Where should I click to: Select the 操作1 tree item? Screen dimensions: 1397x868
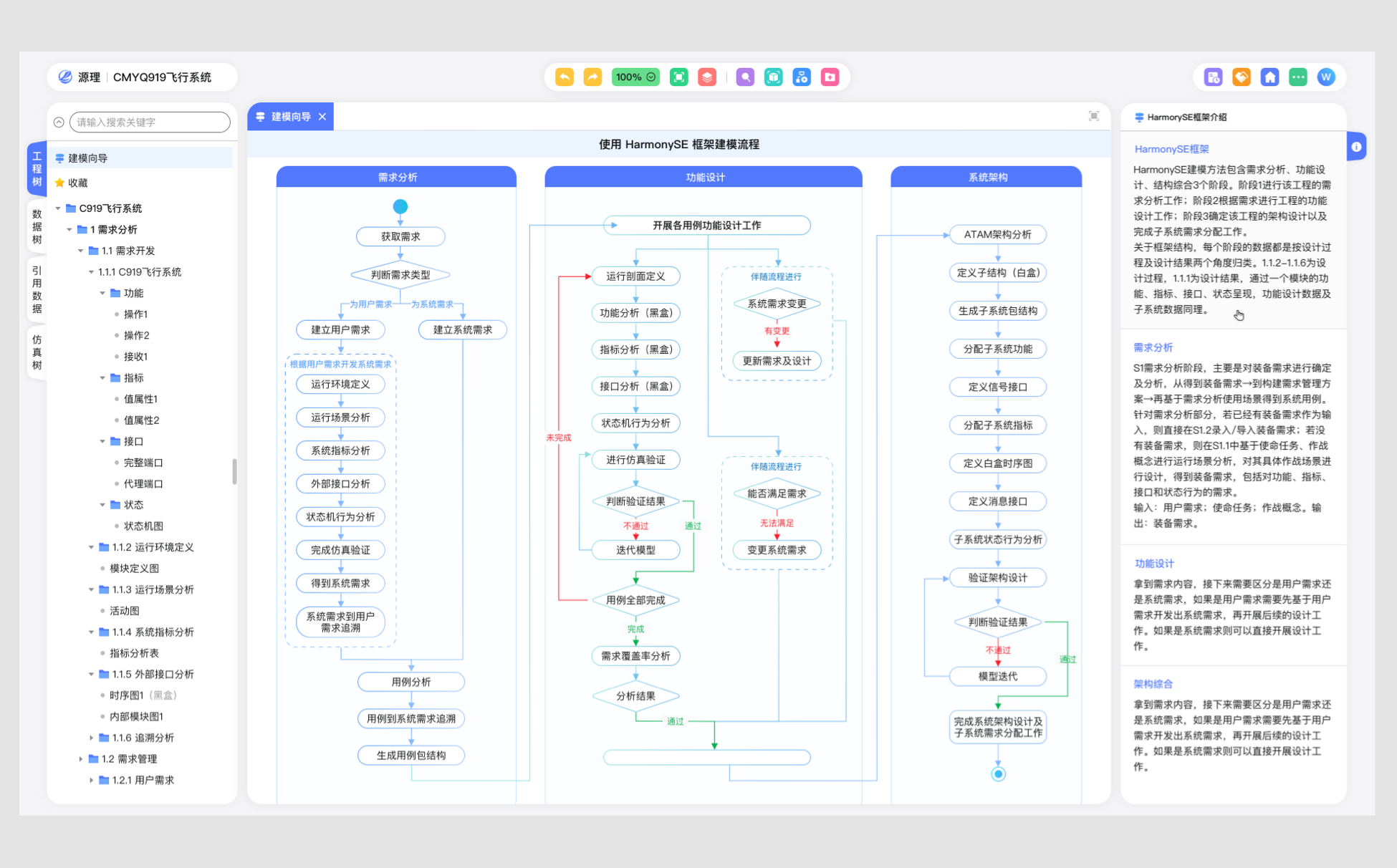coord(135,314)
